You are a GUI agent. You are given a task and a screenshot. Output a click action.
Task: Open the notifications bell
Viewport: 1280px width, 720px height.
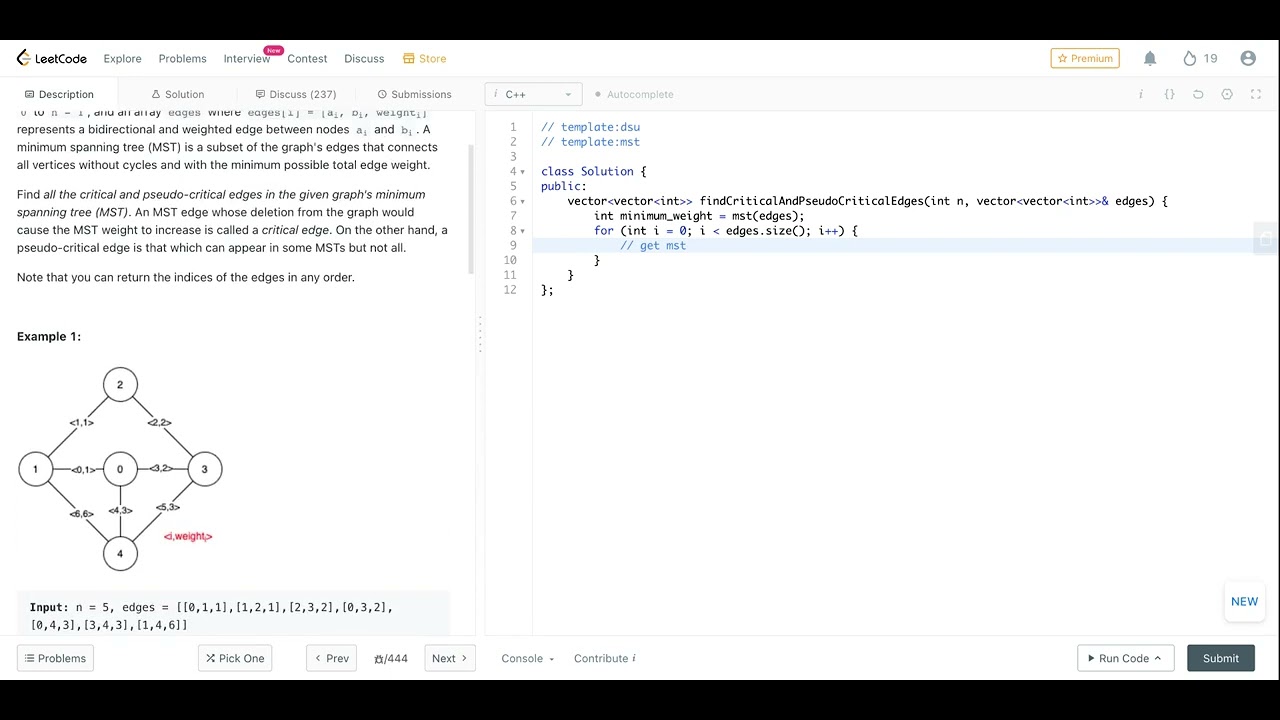pos(1150,58)
